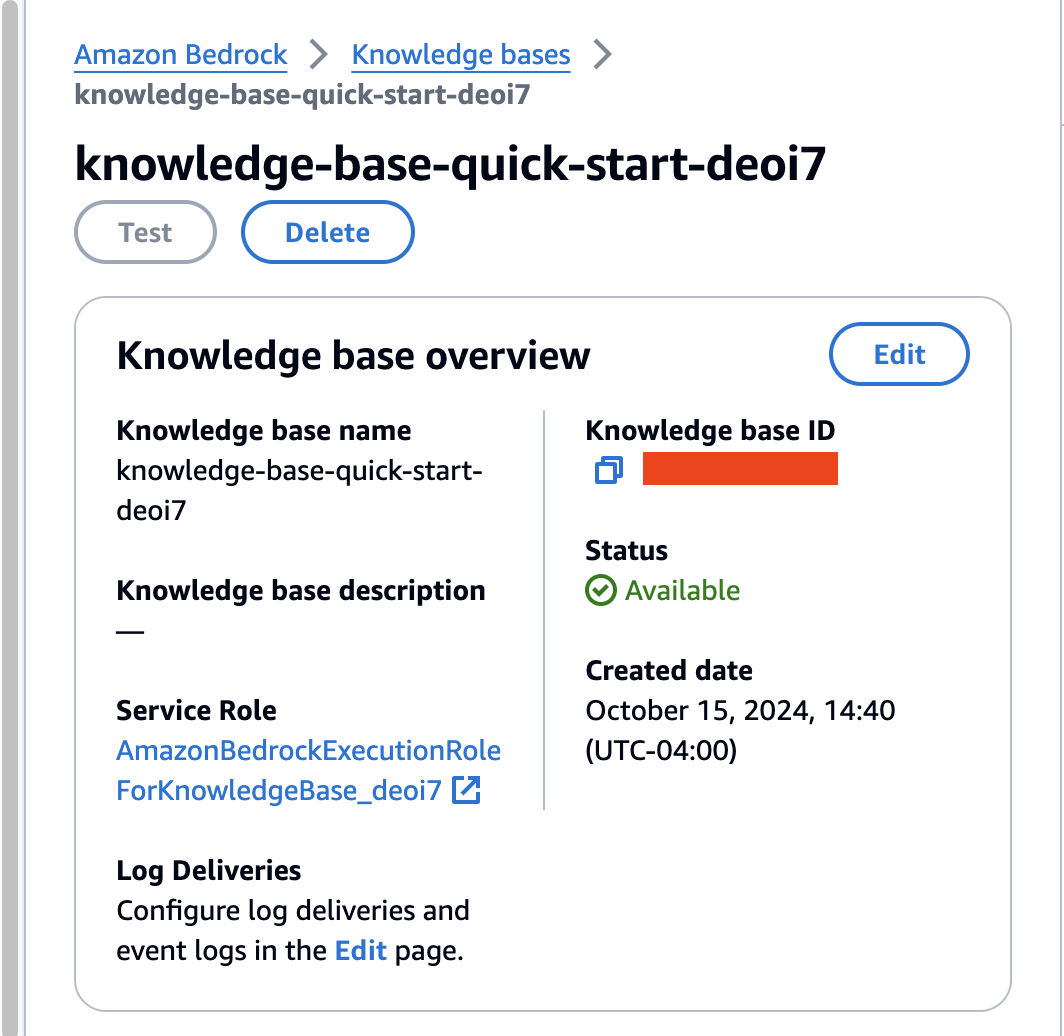The width and height of the screenshot is (1064, 1036).
Task: Edit the Knowledge base overview
Action: click(899, 355)
